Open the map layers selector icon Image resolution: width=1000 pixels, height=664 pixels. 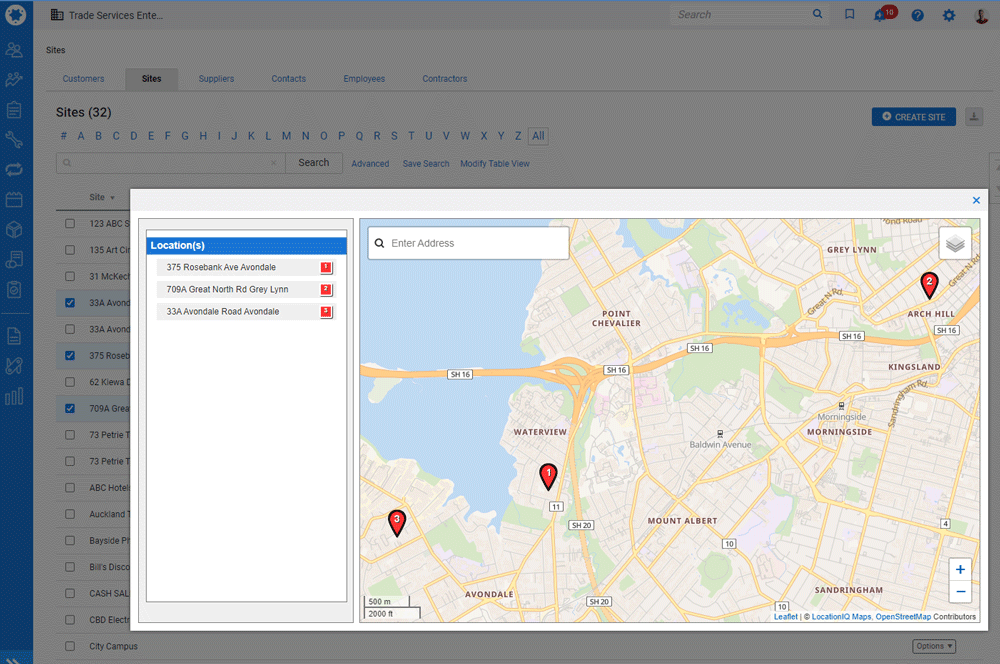(955, 243)
